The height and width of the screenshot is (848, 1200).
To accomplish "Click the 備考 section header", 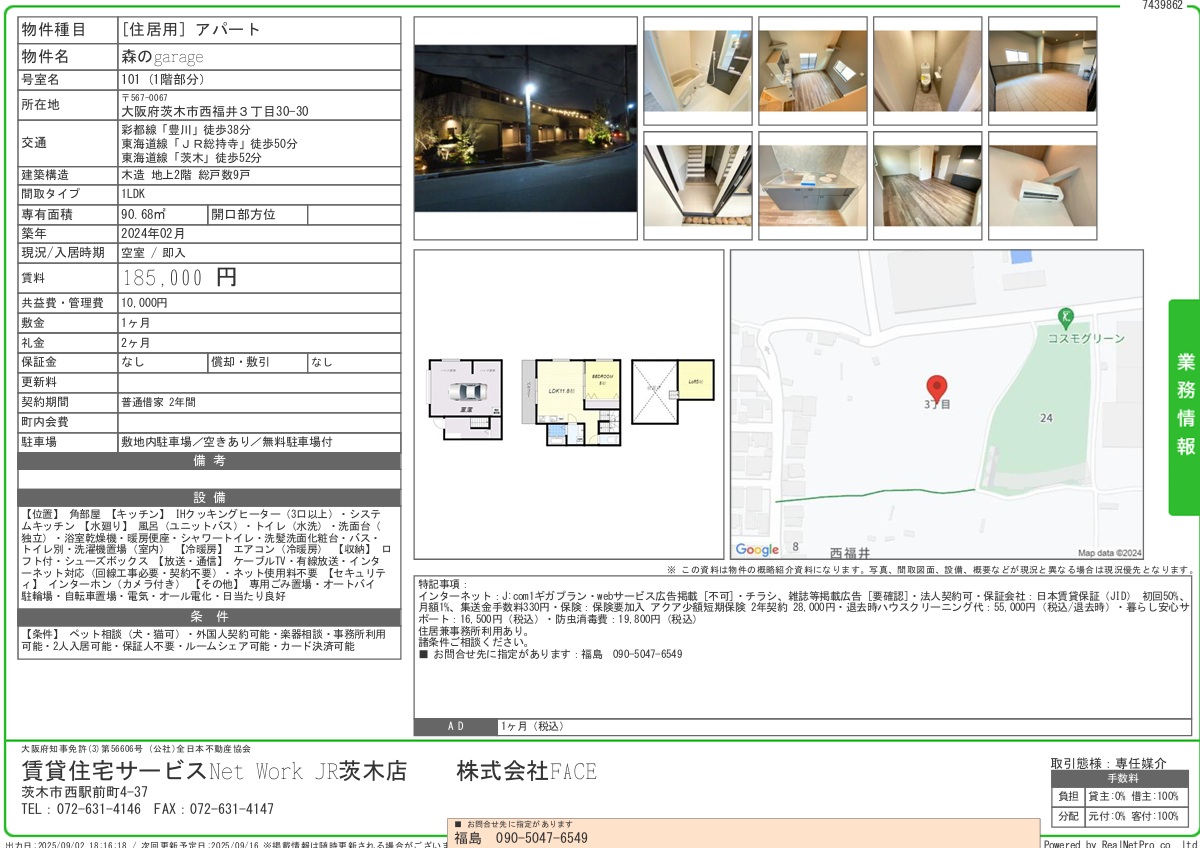I will pos(209,461).
